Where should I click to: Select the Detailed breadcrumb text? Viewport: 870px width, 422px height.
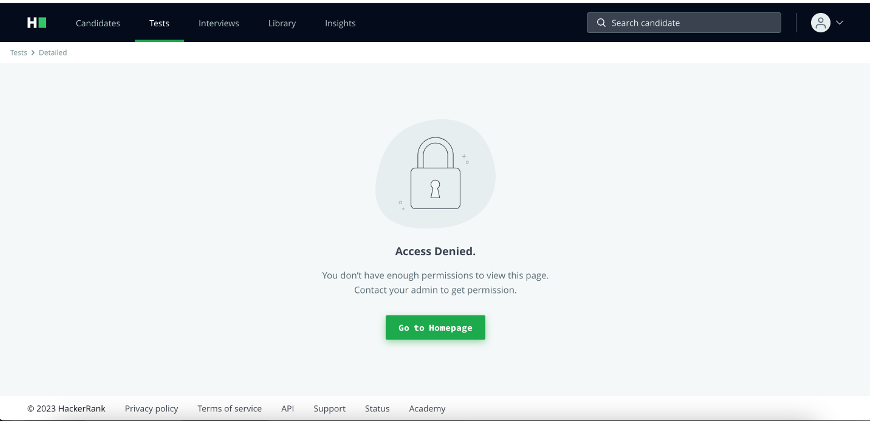point(53,53)
